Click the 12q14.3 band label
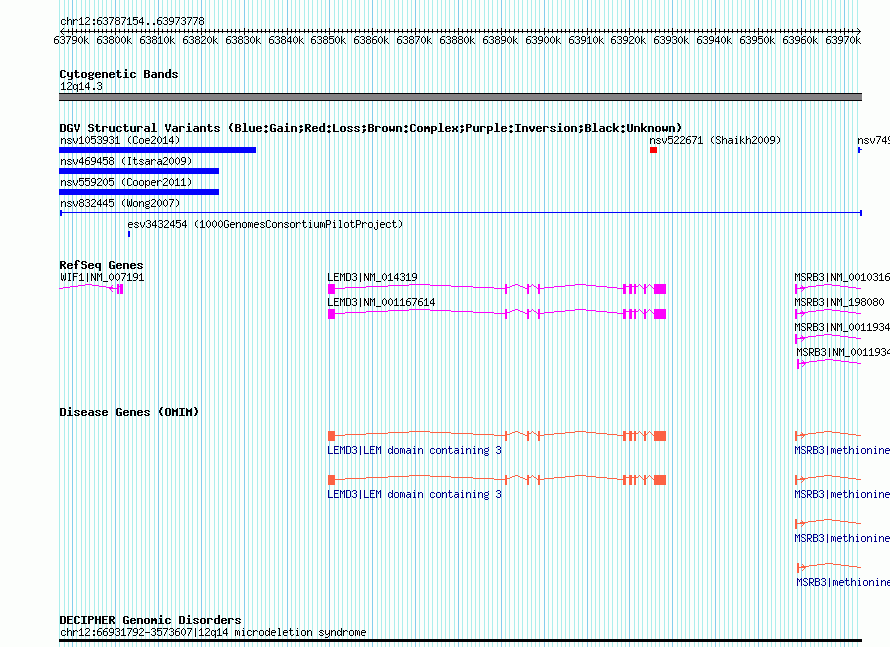This screenshot has height=647, width=890. [81, 86]
